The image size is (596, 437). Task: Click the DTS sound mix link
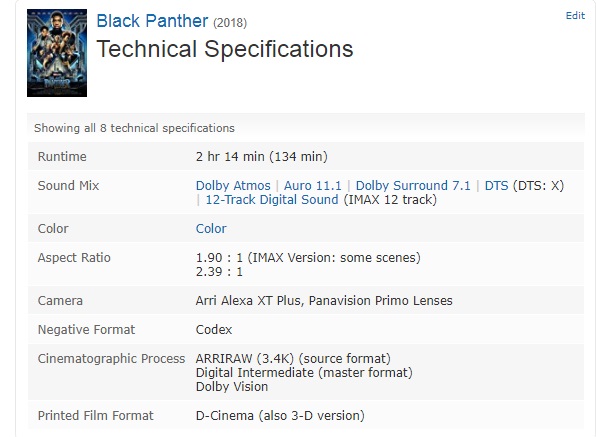point(496,185)
